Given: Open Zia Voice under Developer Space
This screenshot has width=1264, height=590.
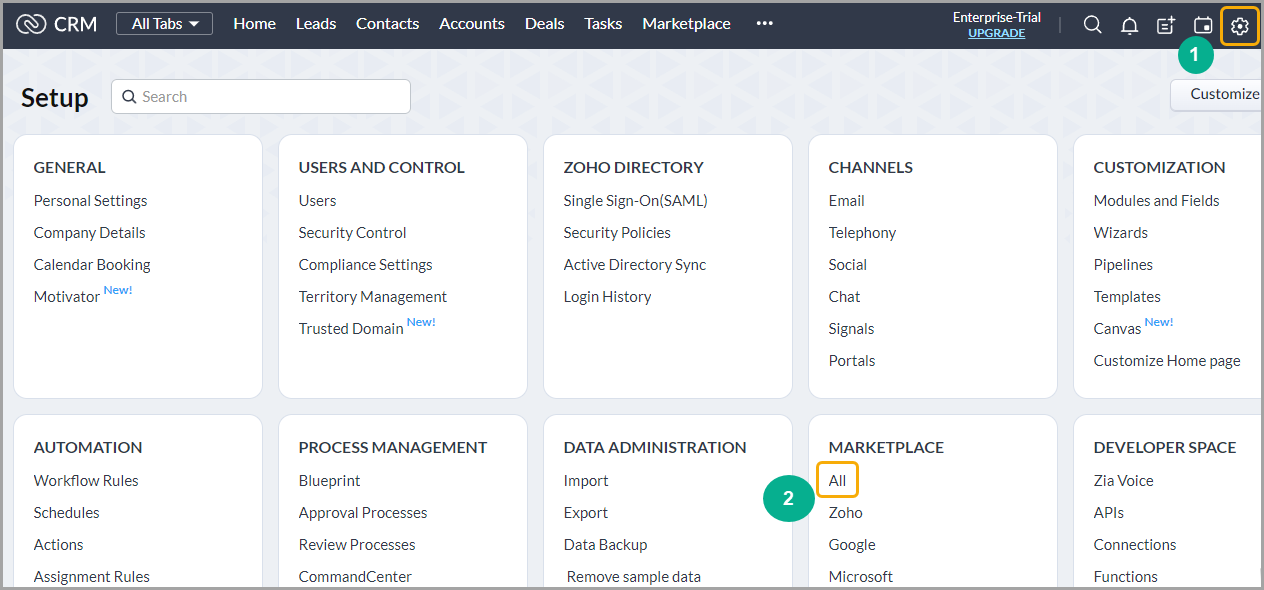Looking at the screenshot, I should (x=1123, y=481).
